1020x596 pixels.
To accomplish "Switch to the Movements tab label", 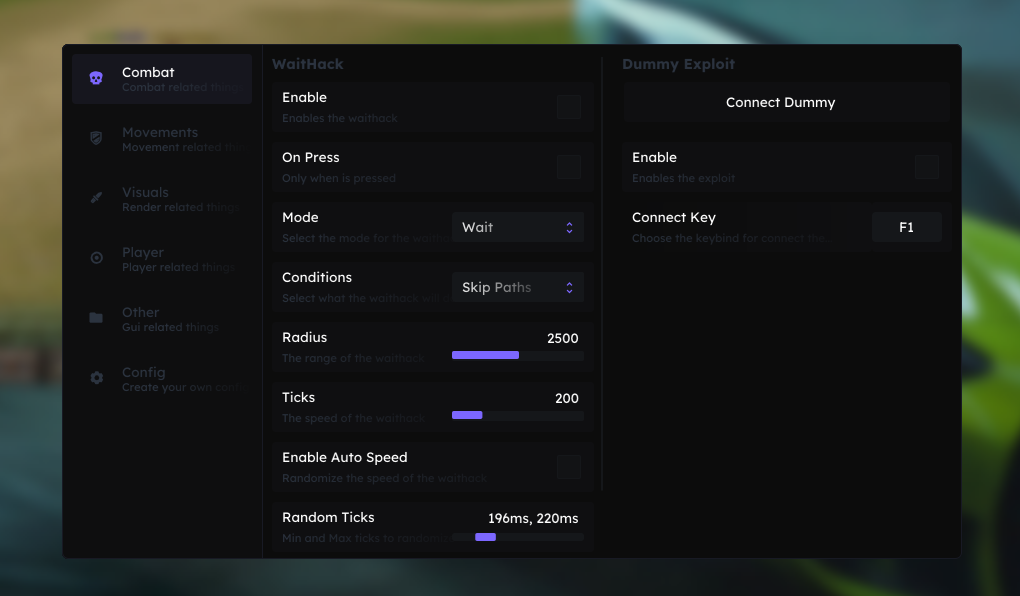I will (x=160, y=132).
